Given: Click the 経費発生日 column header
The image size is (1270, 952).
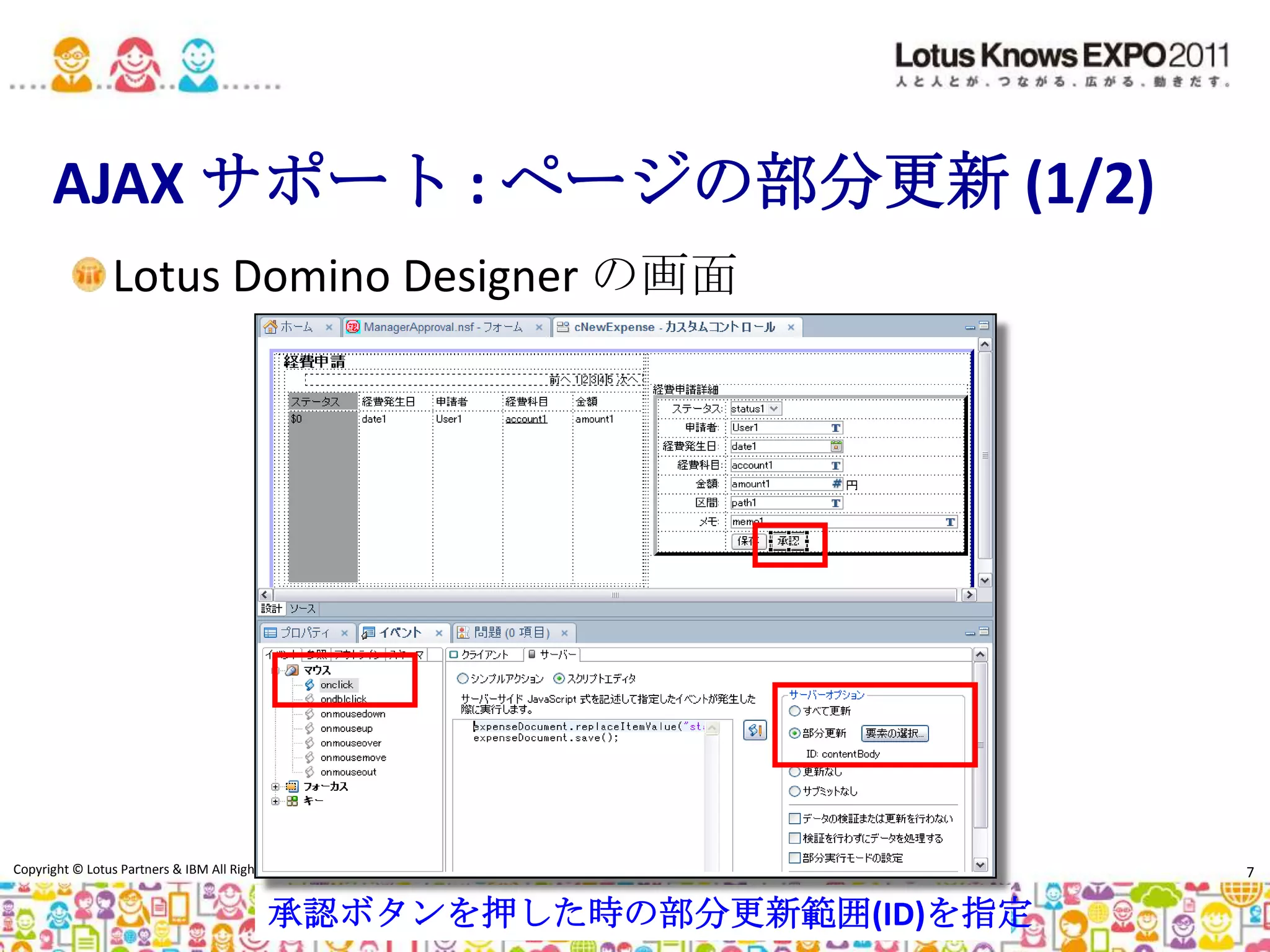Looking at the screenshot, I should [x=388, y=402].
